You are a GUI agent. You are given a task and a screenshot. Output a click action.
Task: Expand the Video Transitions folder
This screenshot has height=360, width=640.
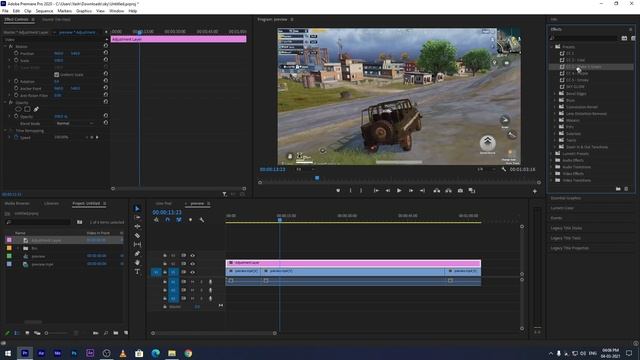(x=551, y=180)
